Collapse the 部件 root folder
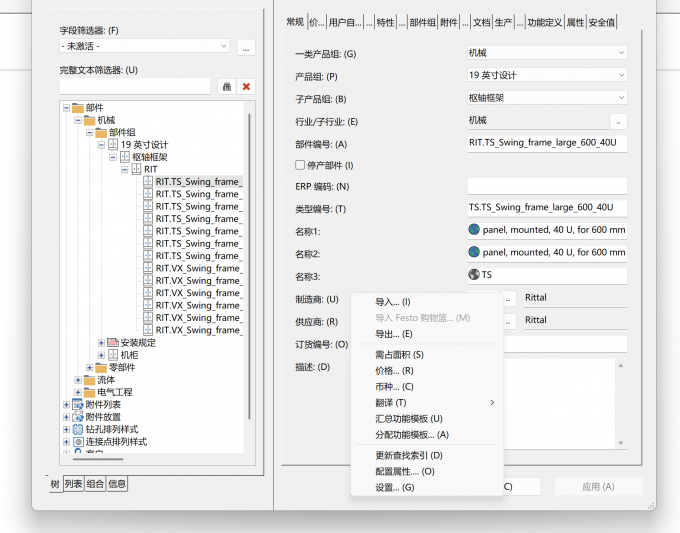 pos(66,108)
